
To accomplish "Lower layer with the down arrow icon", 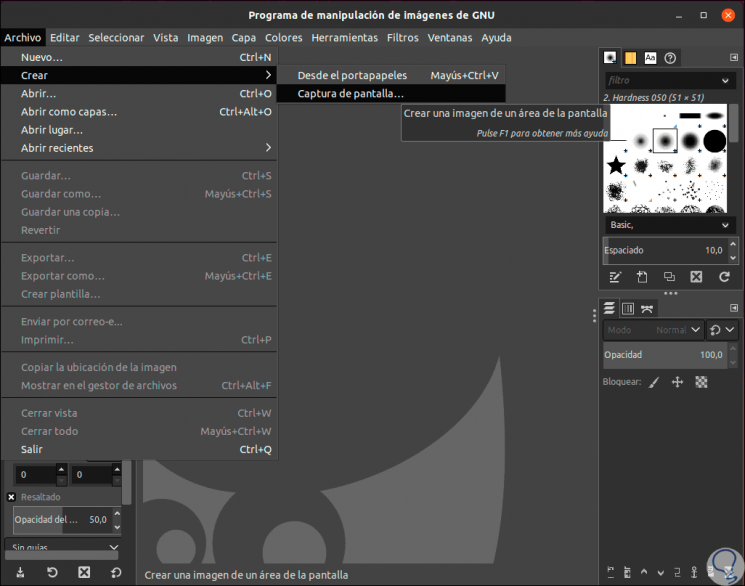I will point(660,573).
